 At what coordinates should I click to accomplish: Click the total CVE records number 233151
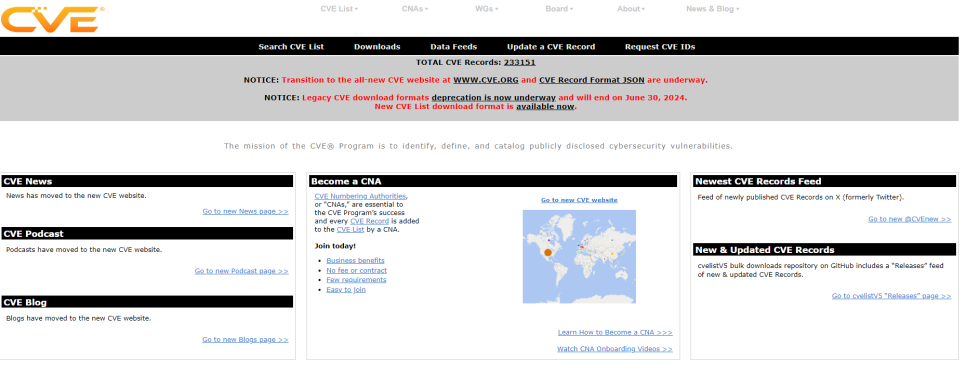[x=519, y=62]
